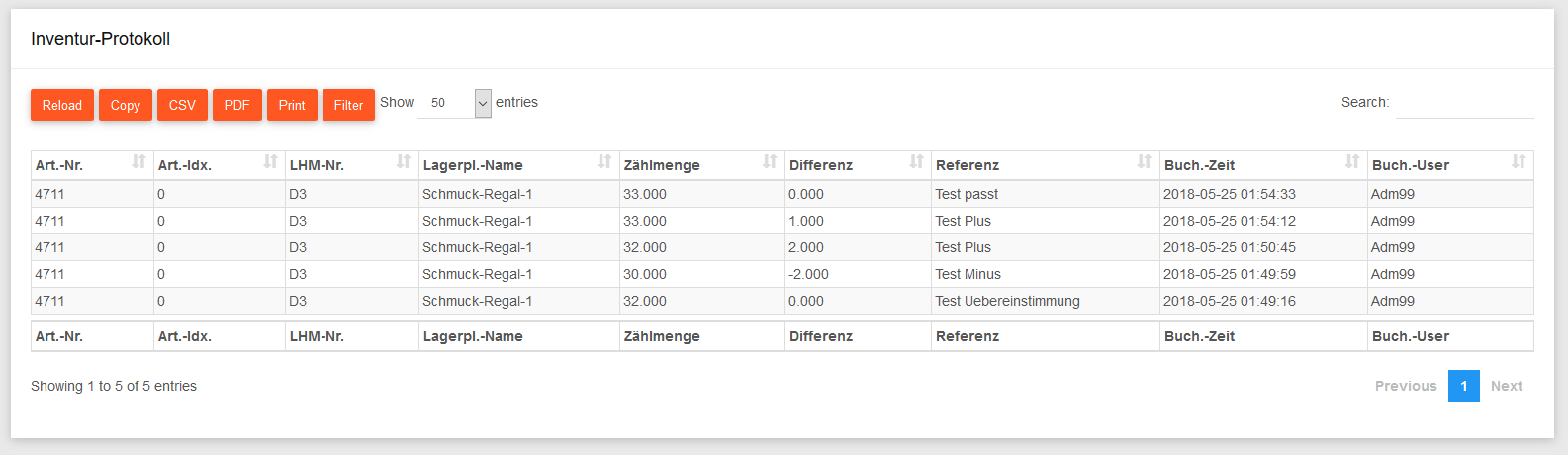Open the Filter options
Viewport: 1568px width, 455px height.
348,105
